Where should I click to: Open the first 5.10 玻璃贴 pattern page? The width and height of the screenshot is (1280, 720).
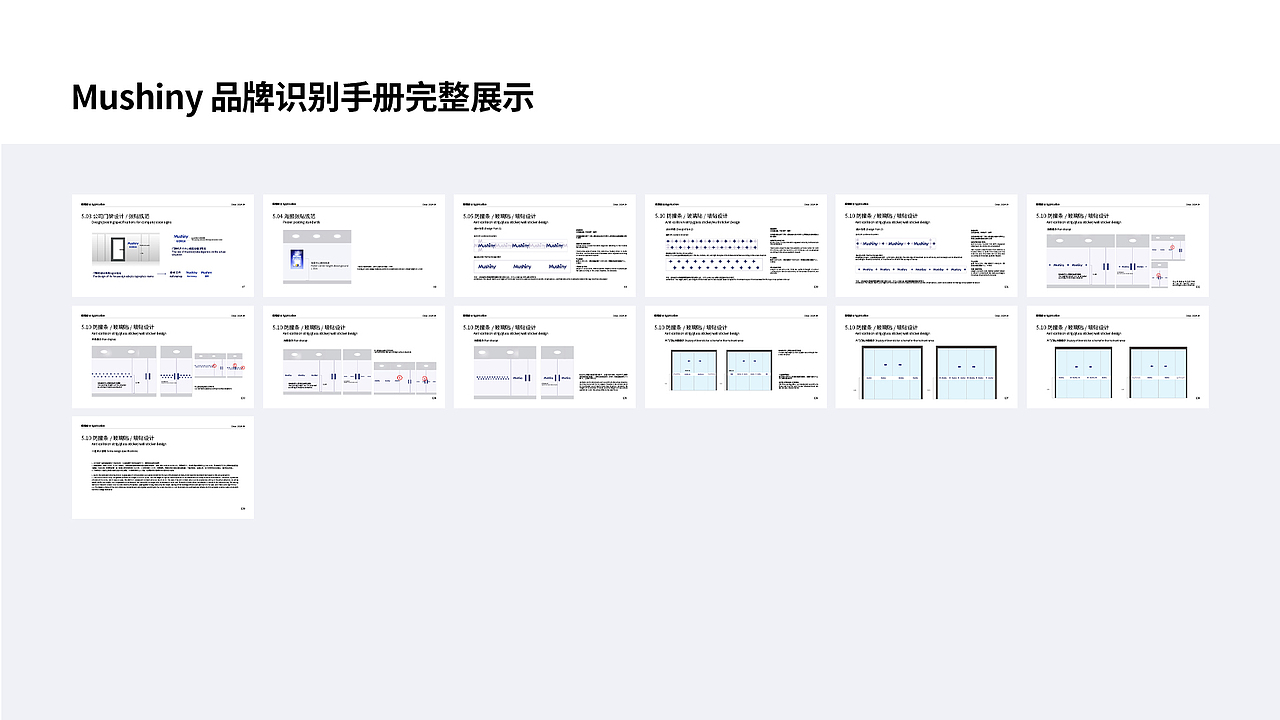click(735, 245)
